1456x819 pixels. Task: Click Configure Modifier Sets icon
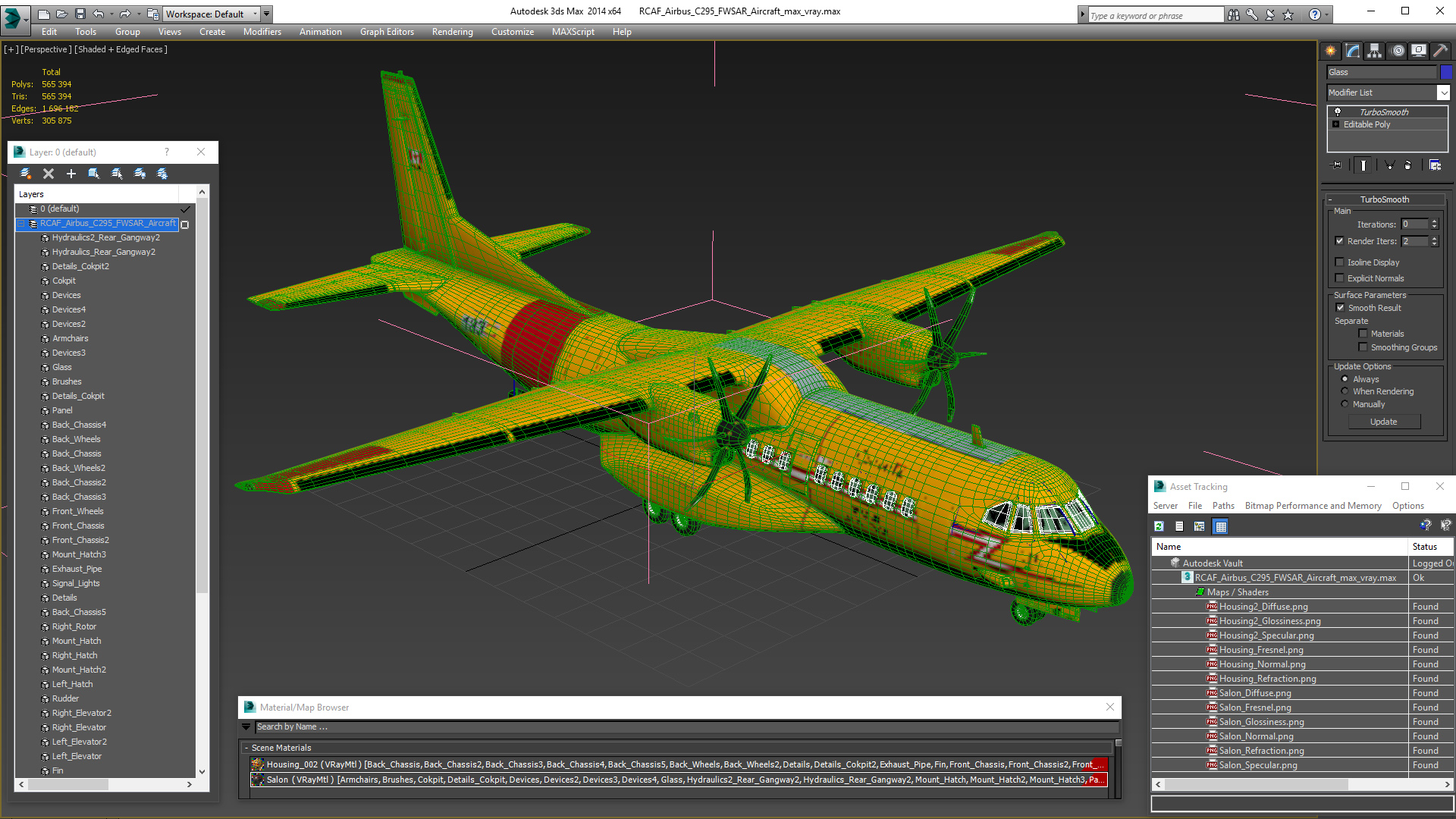pyautogui.click(x=1436, y=165)
